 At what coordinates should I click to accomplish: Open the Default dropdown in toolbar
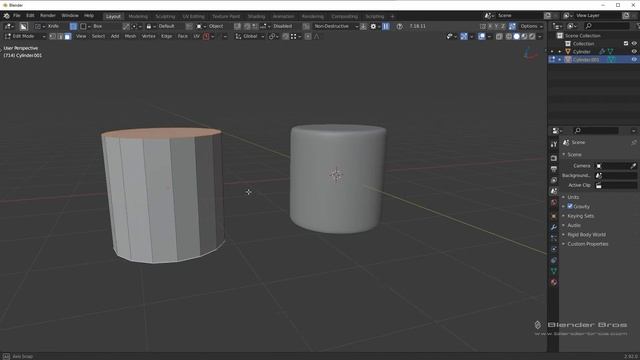coord(162,26)
